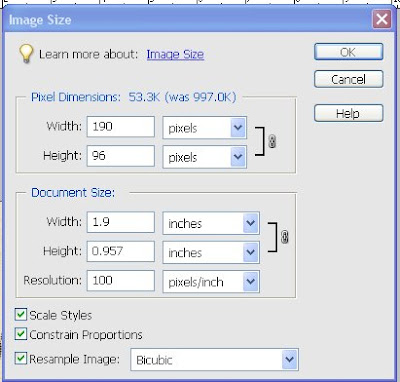Select the Resolution field showing 100
Image resolution: width=400 pixels, height=382 pixels.
[x=121, y=281]
